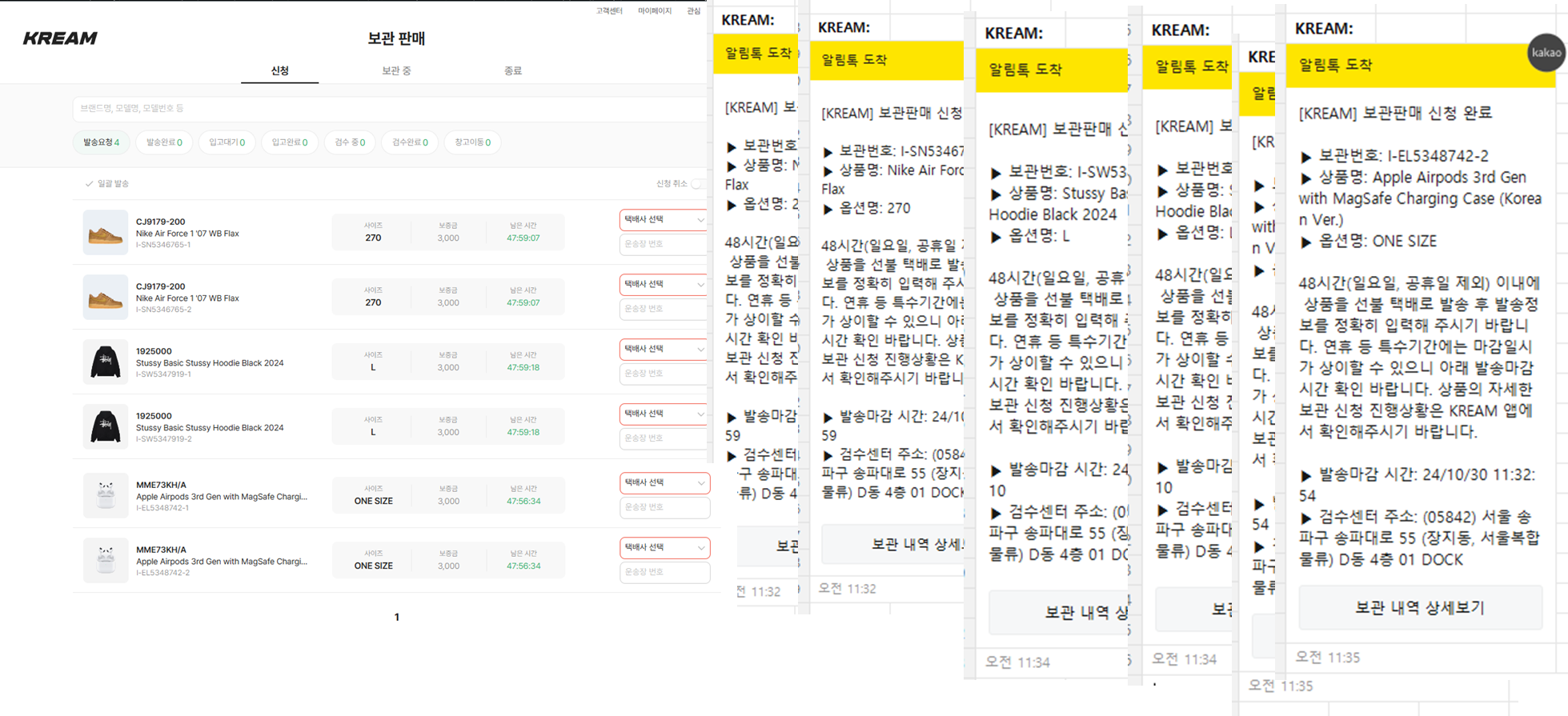The width and height of the screenshot is (1568, 716).
Task: Select the 입고대기 0 filter chip
Action: coord(227,142)
